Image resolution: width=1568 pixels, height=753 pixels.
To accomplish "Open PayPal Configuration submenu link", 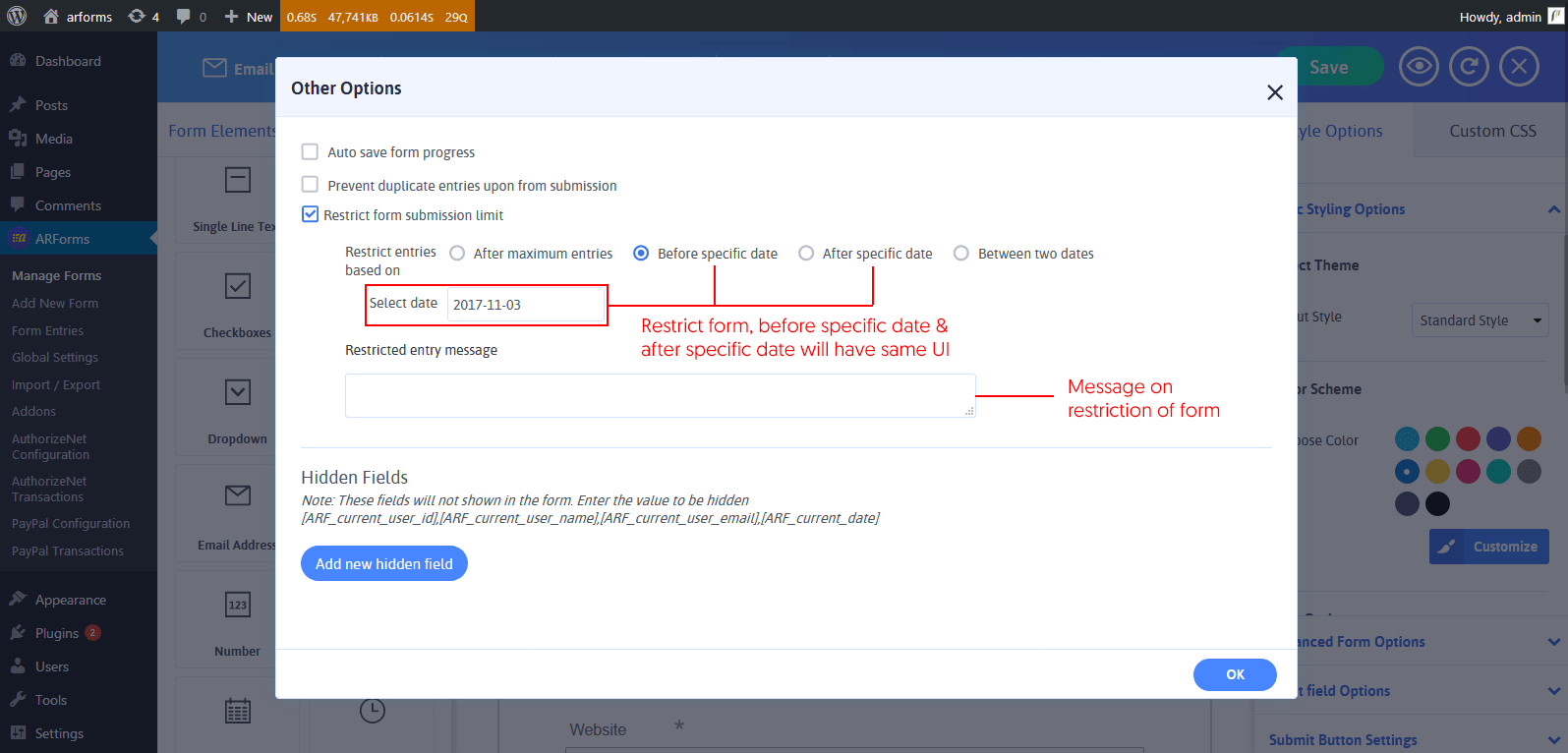I will point(71,524).
